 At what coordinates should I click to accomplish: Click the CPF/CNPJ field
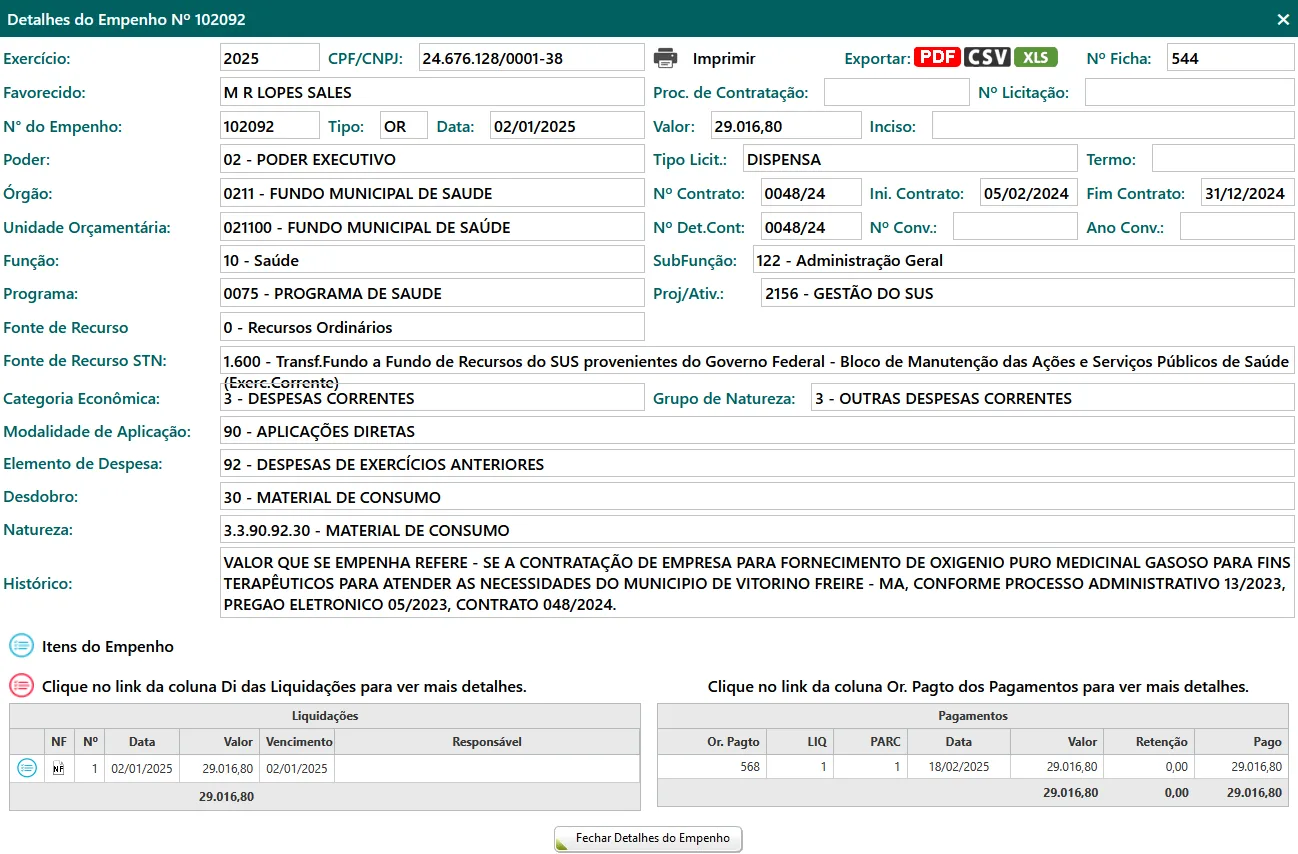(x=531, y=58)
